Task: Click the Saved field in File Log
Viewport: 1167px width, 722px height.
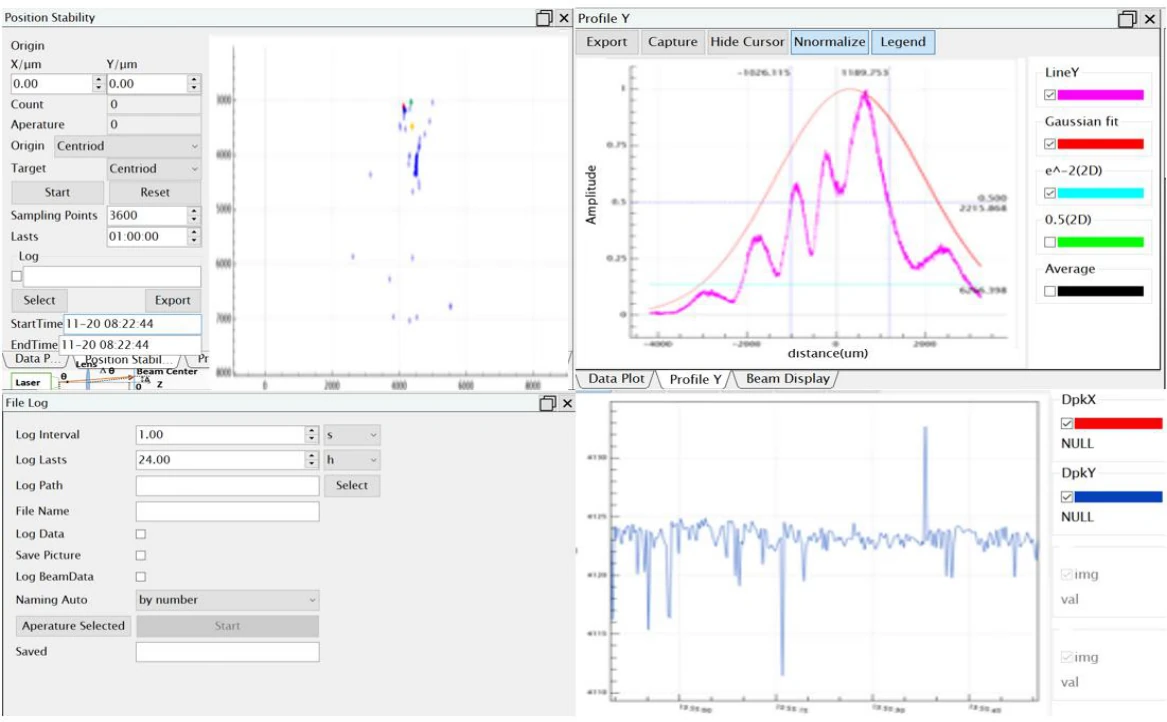Action: [228, 652]
